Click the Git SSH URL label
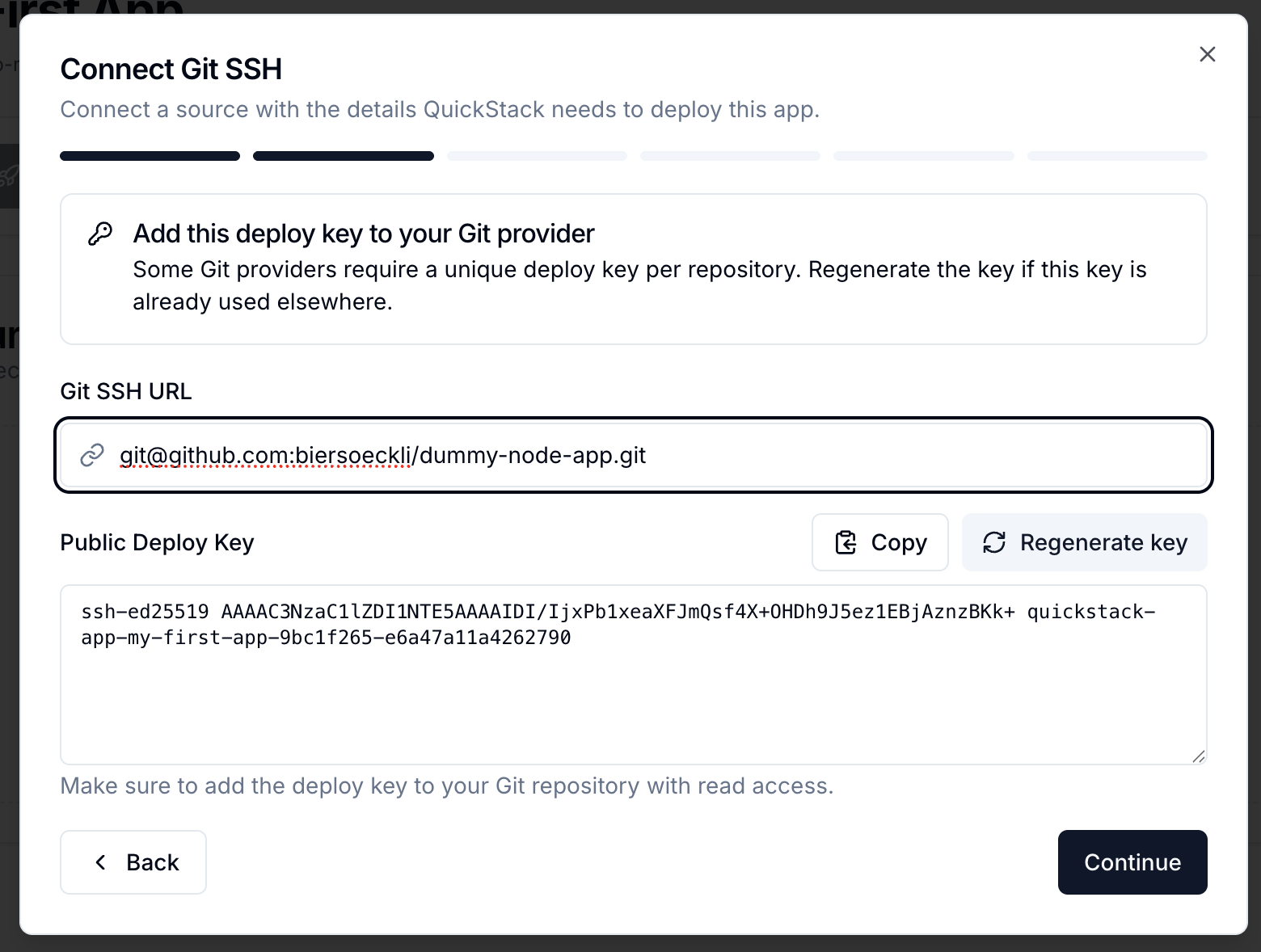Image resolution: width=1261 pixels, height=952 pixels. (126, 391)
